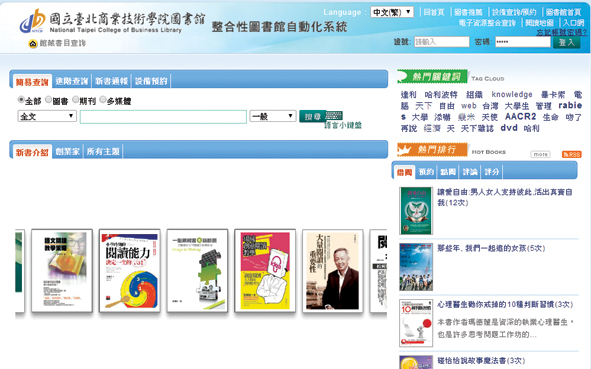The height and width of the screenshot is (369, 591).
Task: Click the 密碼 password input field
Action: point(523,41)
